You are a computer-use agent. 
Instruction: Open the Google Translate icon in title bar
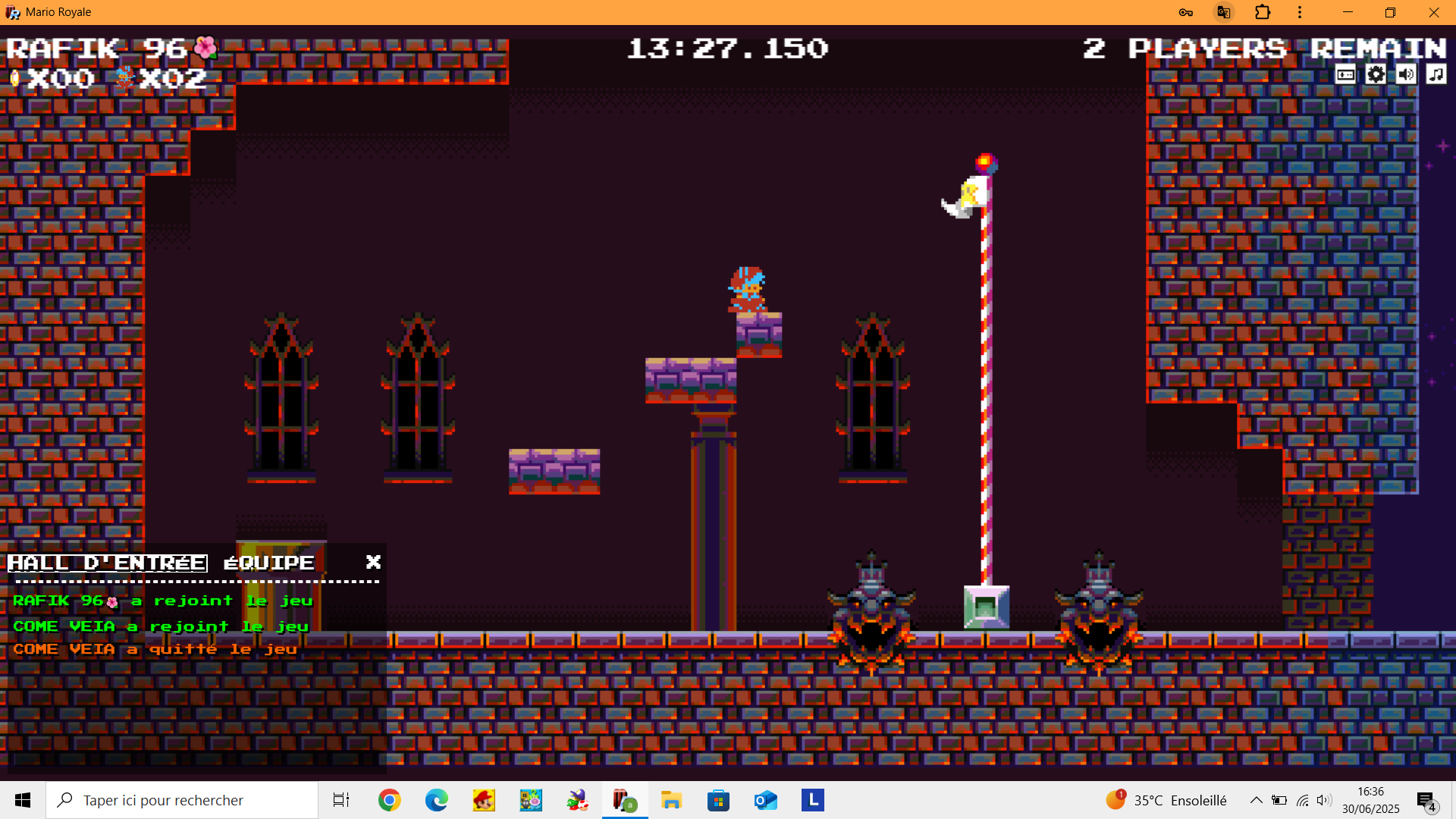tap(1223, 12)
